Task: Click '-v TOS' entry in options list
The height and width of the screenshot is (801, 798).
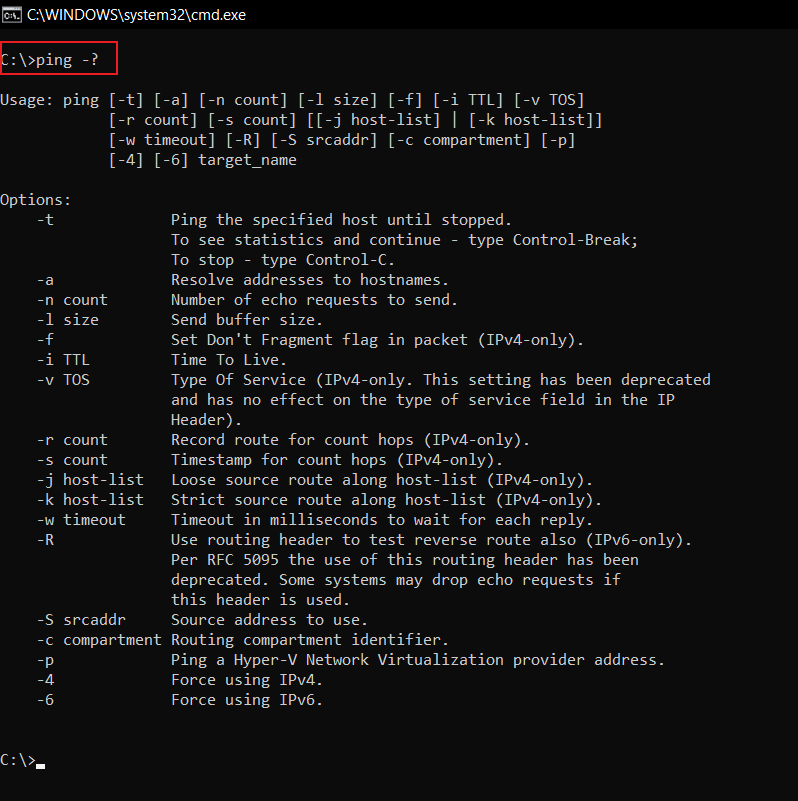Action: [x=63, y=380]
